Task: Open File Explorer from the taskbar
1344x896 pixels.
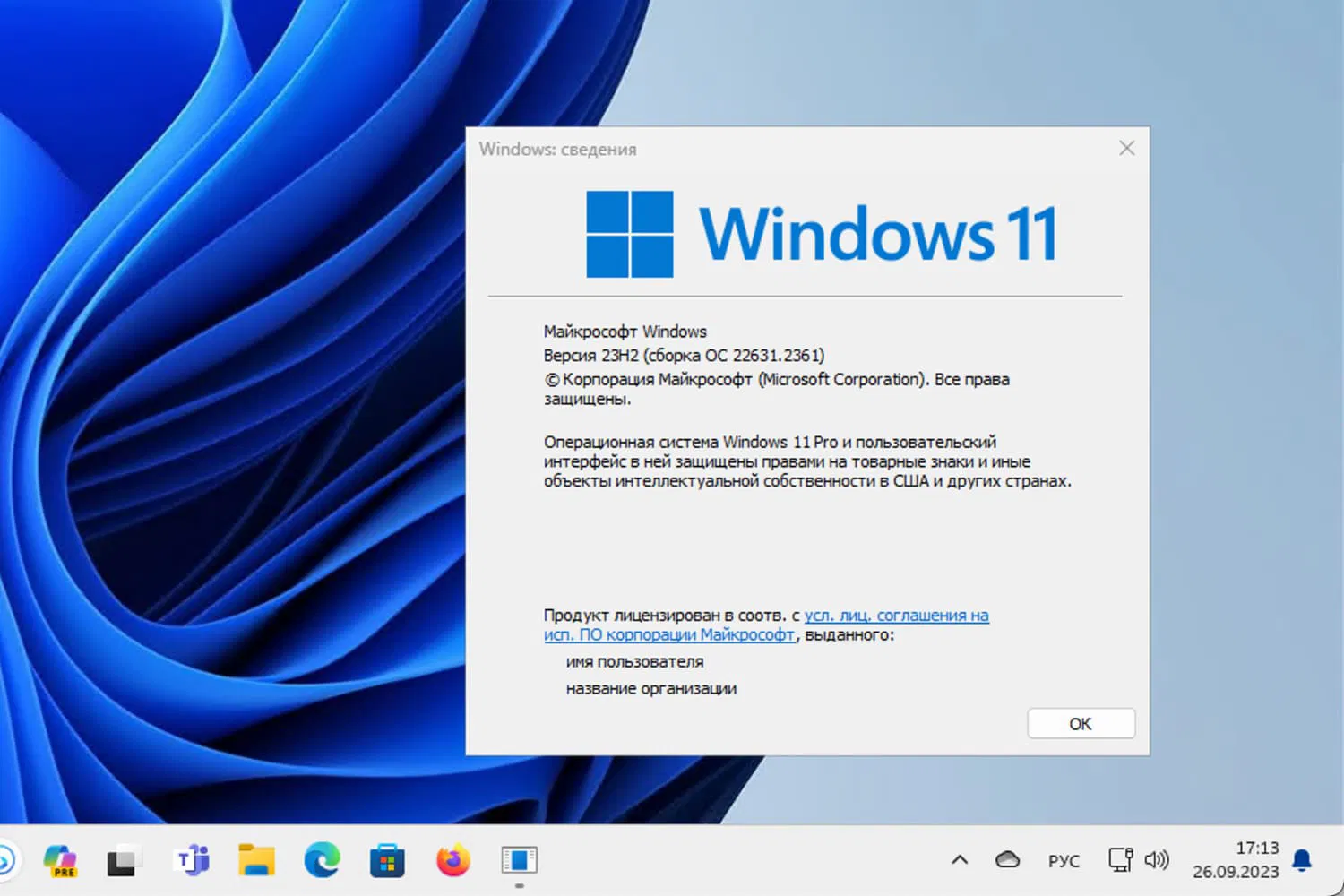Action: click(256, 860)
